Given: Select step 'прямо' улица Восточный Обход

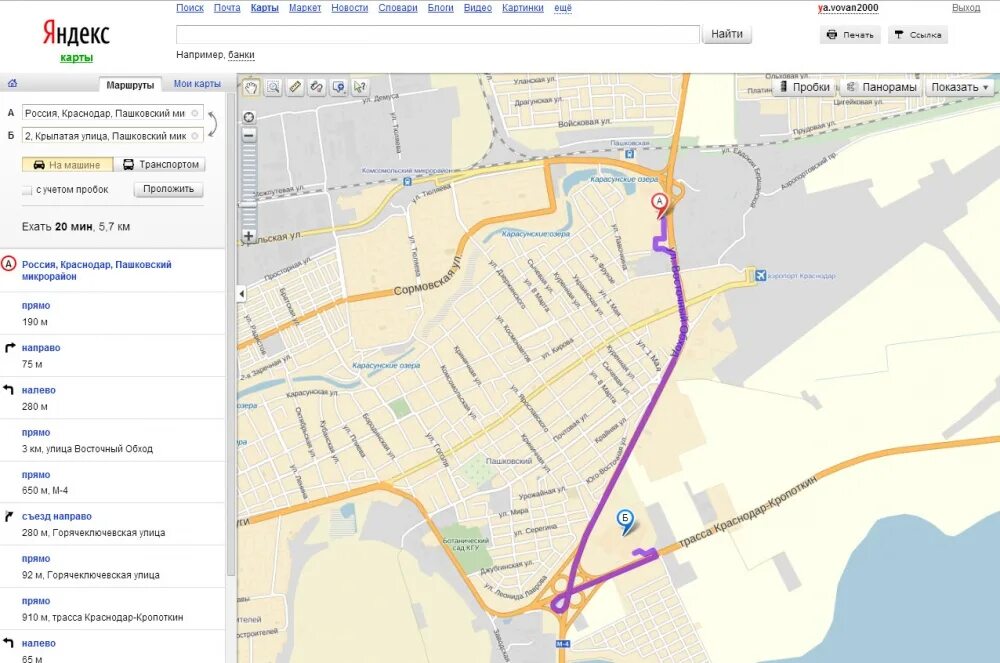Looking at the screenshot, I should click(x=112, y=440).
